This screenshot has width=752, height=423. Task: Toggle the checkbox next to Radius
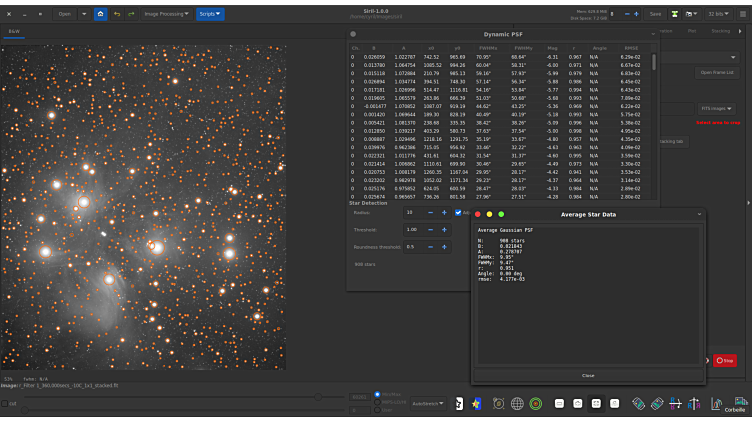pos(458,212)
